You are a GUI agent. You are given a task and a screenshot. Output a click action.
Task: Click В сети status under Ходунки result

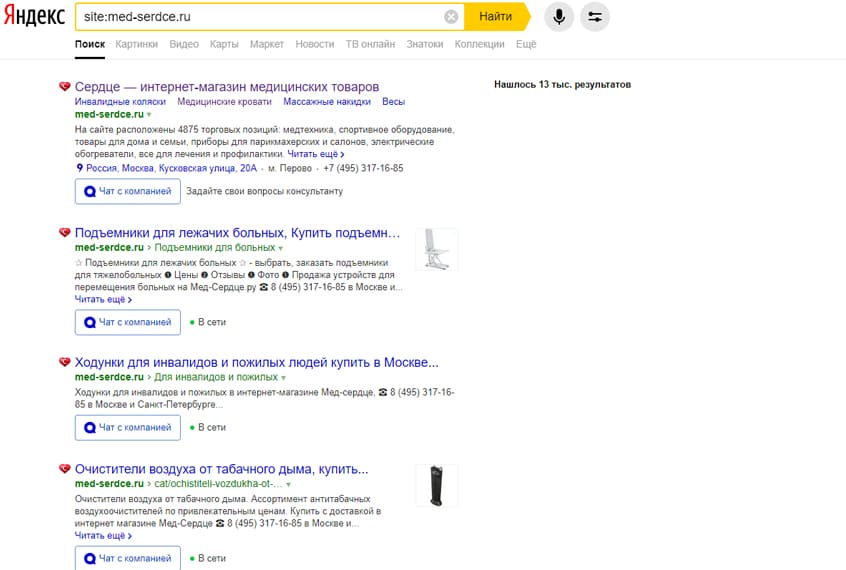click(208, 427)
